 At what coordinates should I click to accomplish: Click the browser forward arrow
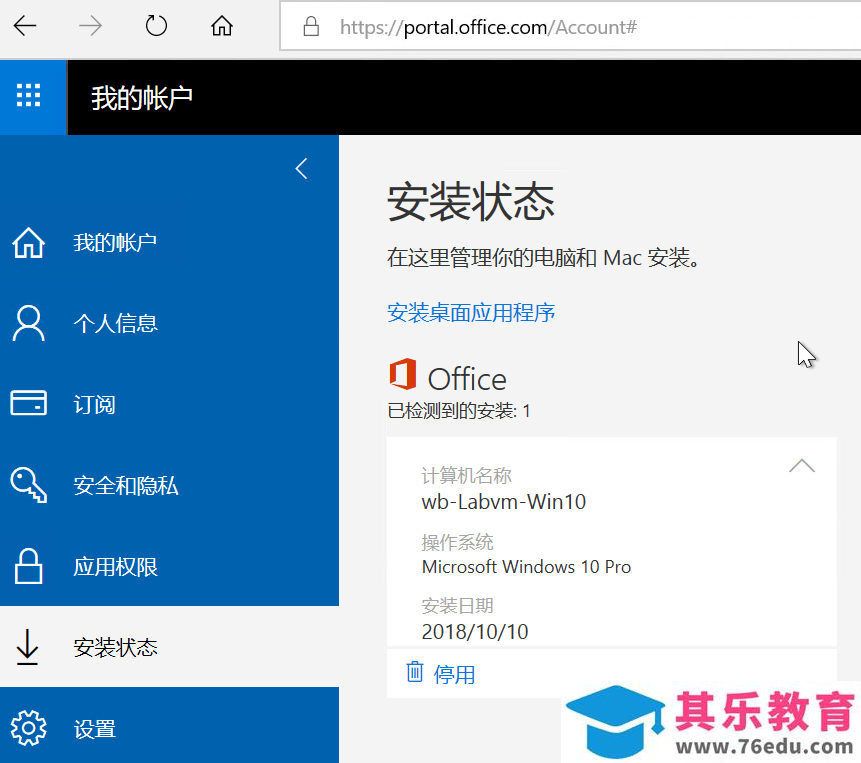(90, 26)
